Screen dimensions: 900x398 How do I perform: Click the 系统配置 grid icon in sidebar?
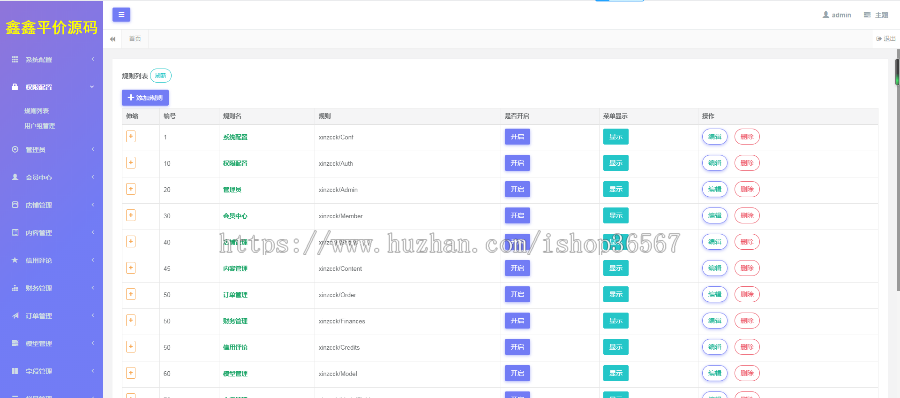[x=15, y=59]
